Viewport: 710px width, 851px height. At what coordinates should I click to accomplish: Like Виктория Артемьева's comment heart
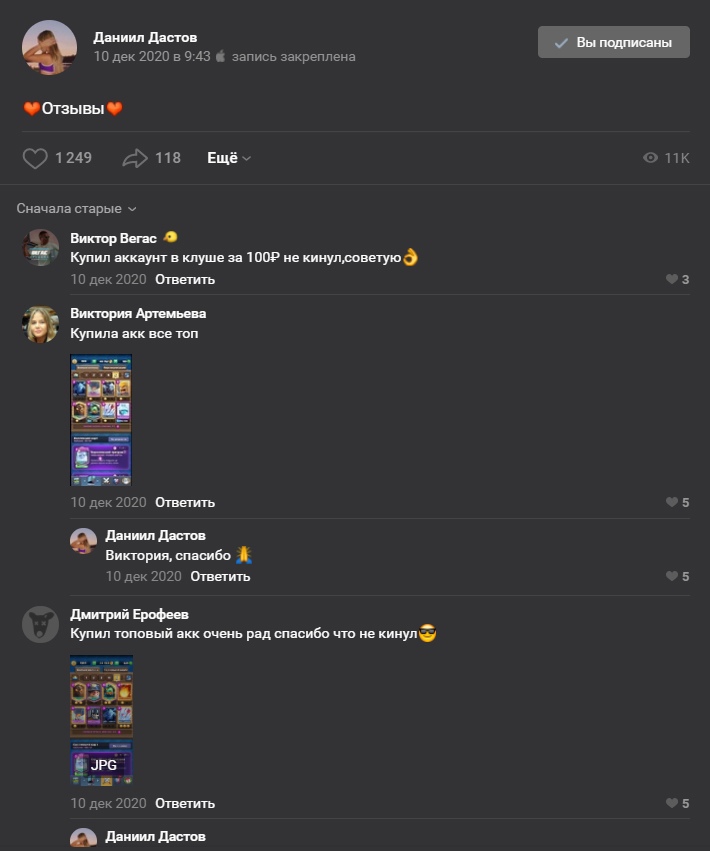click(x=672, y=503)
